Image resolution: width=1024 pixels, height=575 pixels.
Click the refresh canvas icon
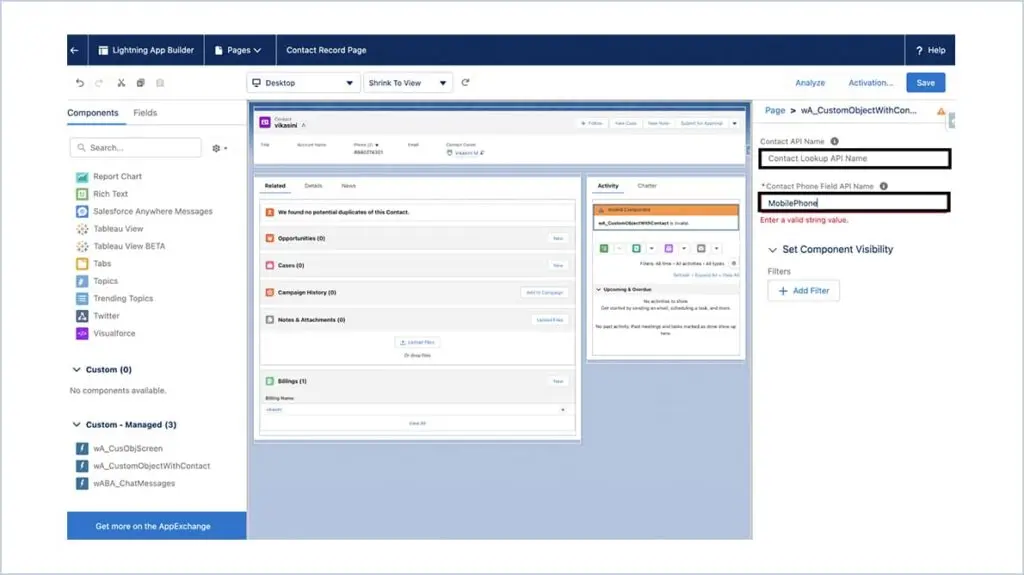coord(466,83)
